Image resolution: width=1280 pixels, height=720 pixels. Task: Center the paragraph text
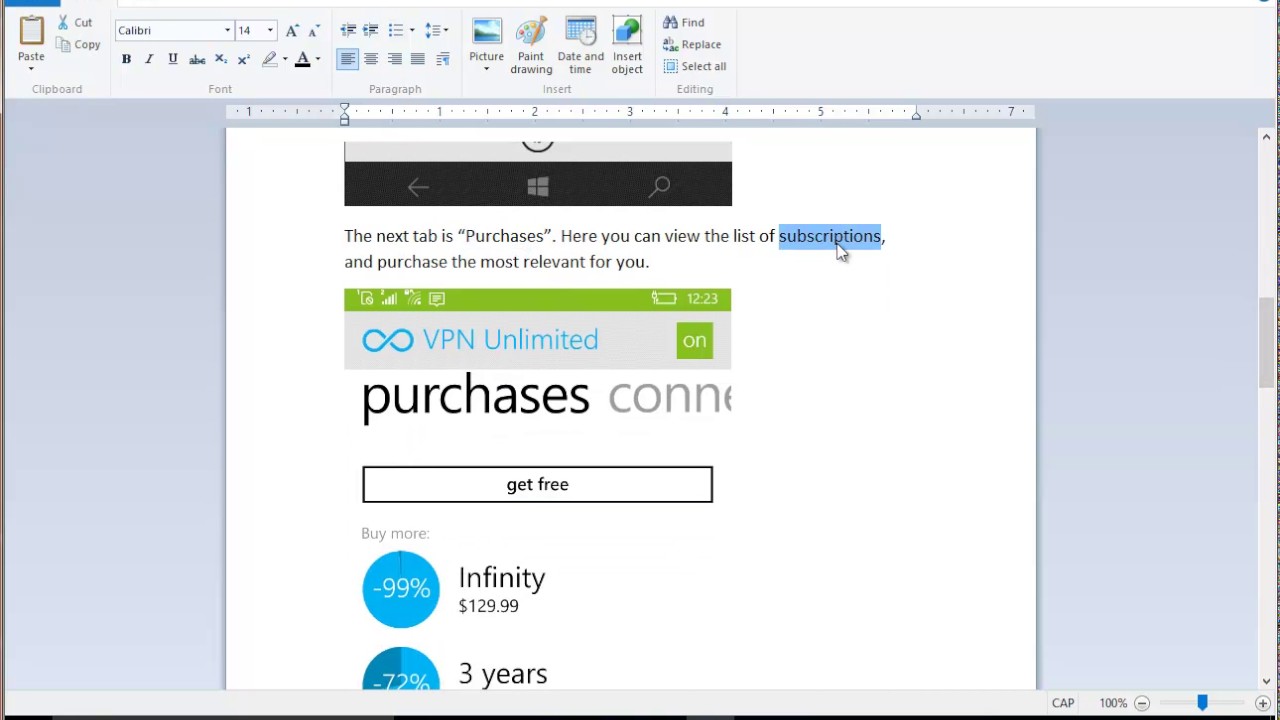tap(371, 59)
